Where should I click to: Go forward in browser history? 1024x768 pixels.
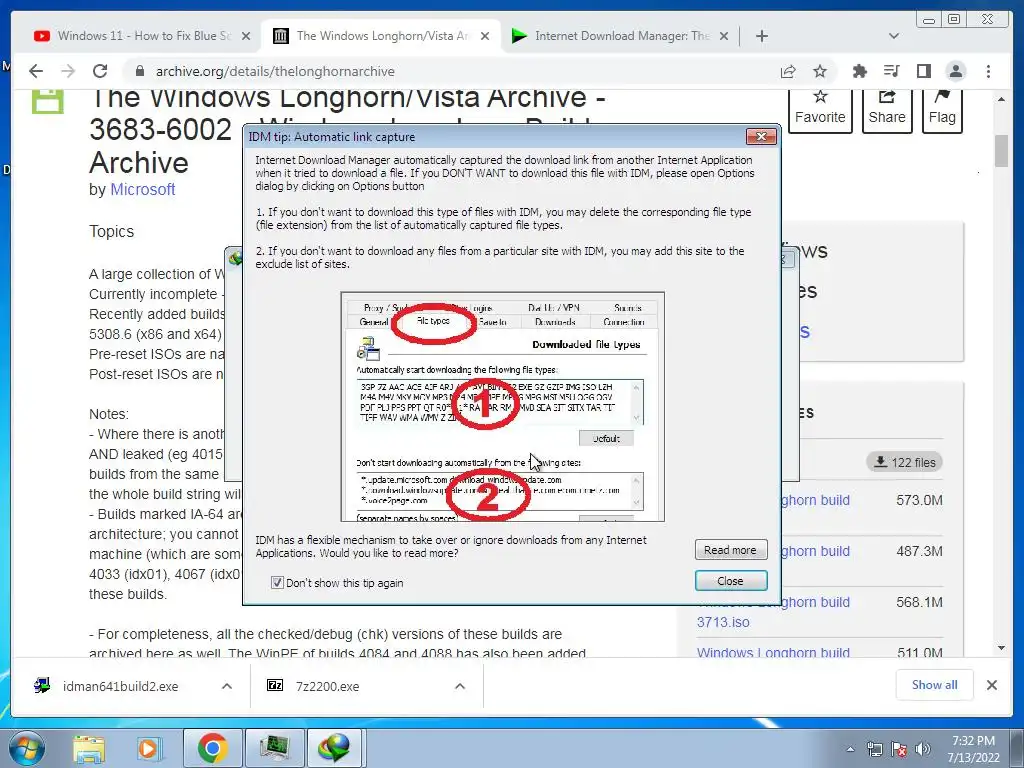[68, 71]
